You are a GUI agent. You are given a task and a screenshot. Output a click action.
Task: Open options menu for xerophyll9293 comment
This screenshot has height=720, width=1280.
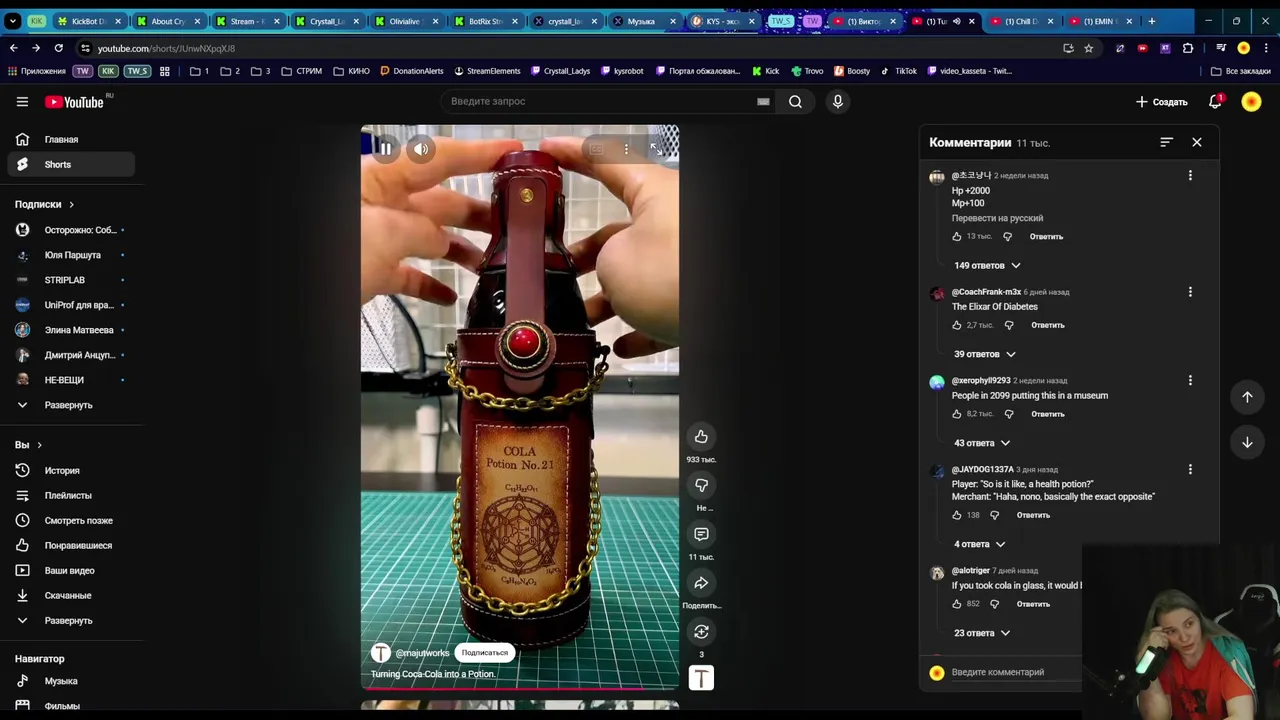(1190, 381)
